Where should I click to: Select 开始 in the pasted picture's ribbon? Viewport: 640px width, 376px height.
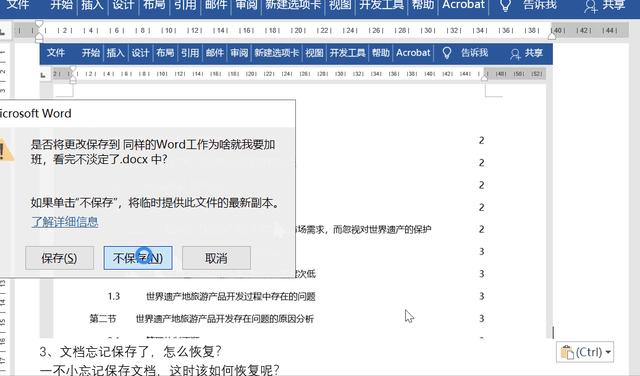91,53
